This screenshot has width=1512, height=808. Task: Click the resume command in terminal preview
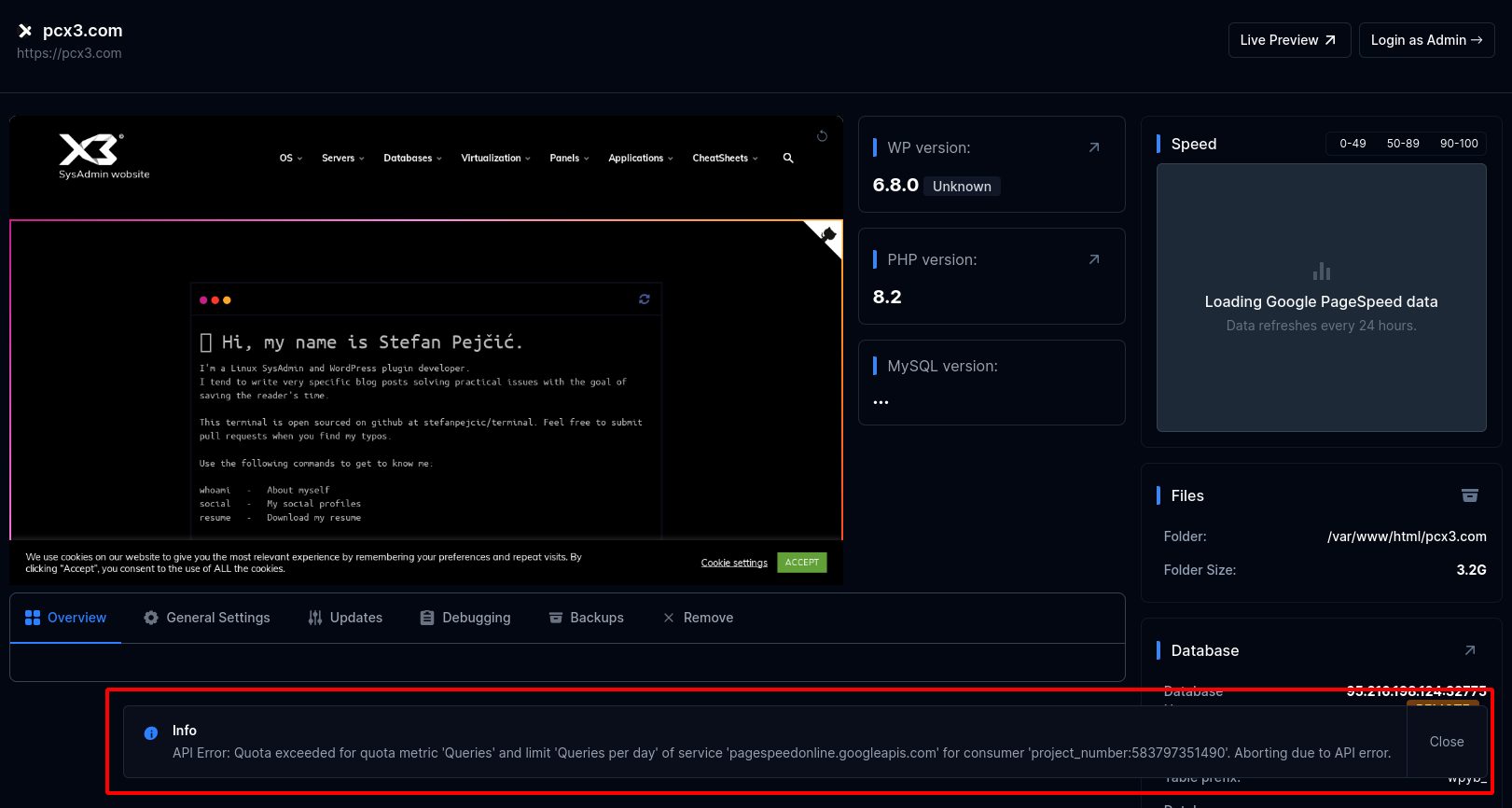pos(215,518)
